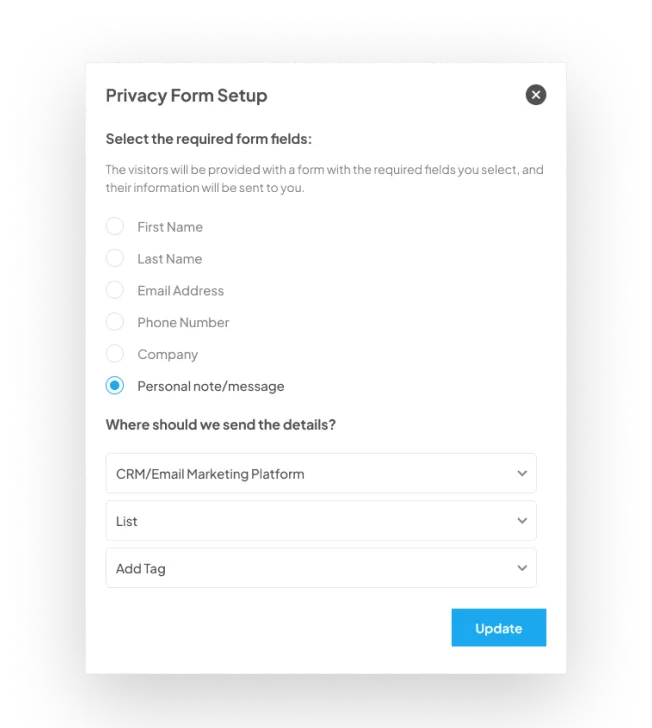Toggle the selected Personal note/message radio

tap(115, 385)
